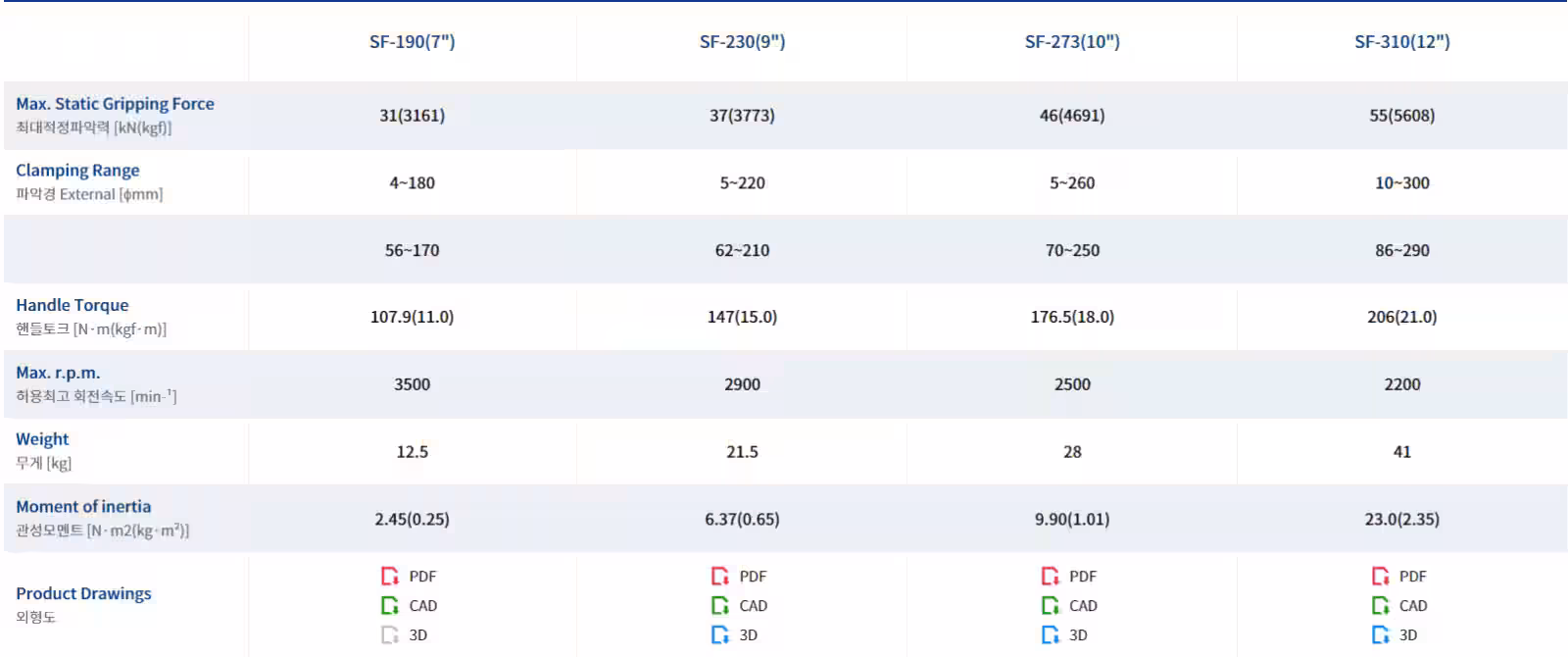This screenshot has height=657, width=1568.
Task: Select the SF-310(12") column header
Action: pos(1402,41)
